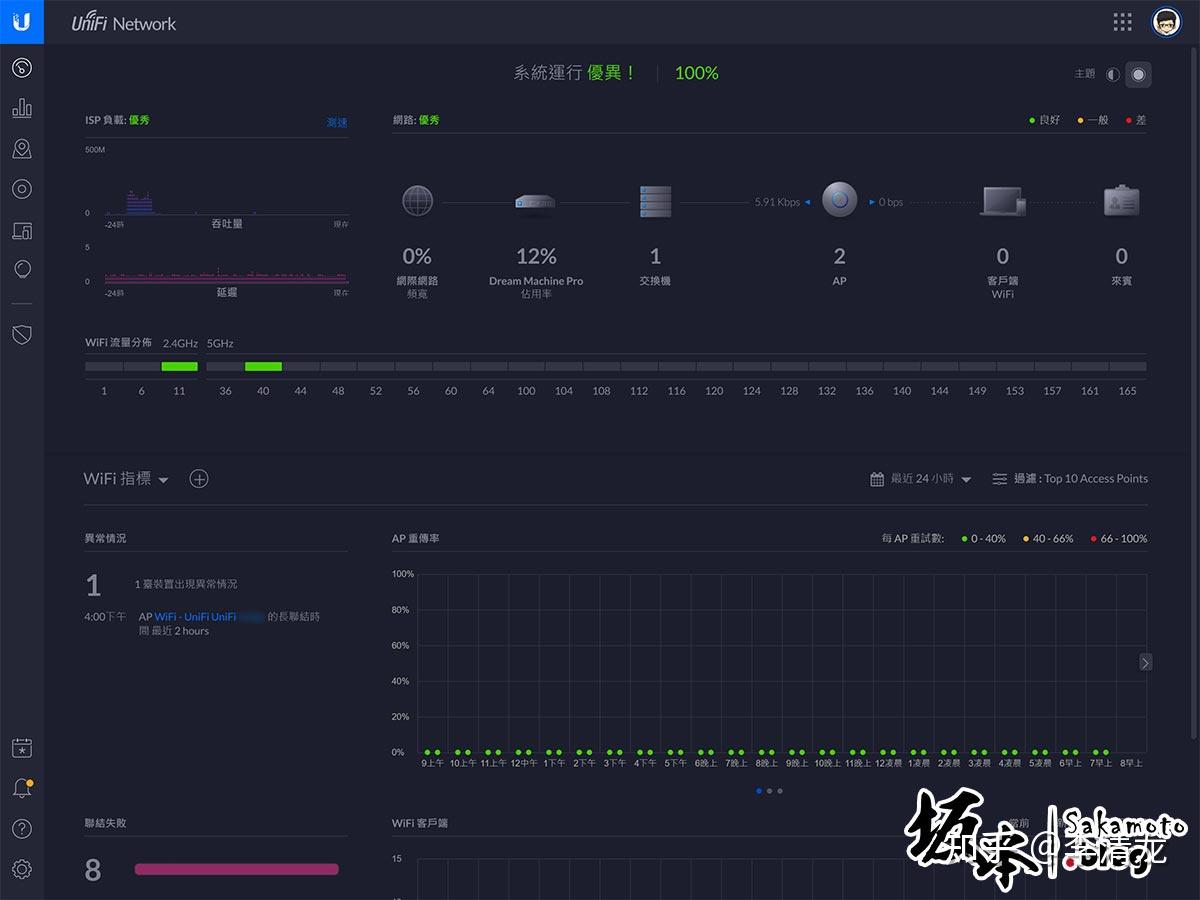Switch to the dark theme toggle
This screenshot has width=1200, height=900.
[x=1140, y=74]
